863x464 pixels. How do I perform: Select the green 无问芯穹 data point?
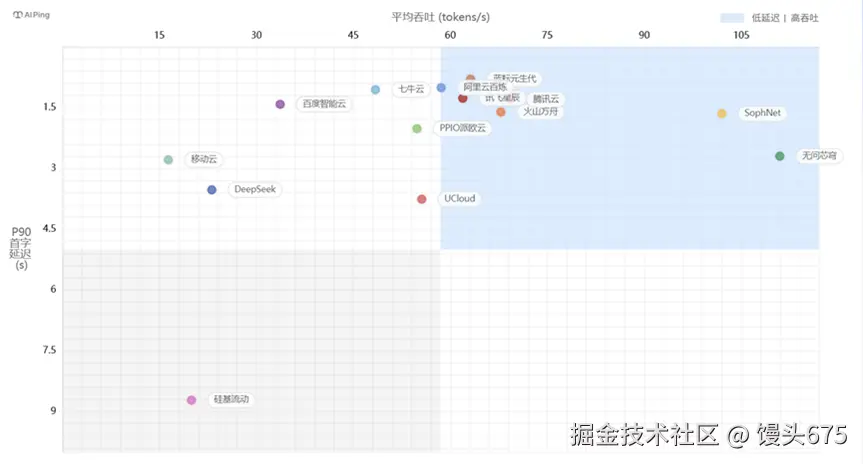[x=779, y=156]
